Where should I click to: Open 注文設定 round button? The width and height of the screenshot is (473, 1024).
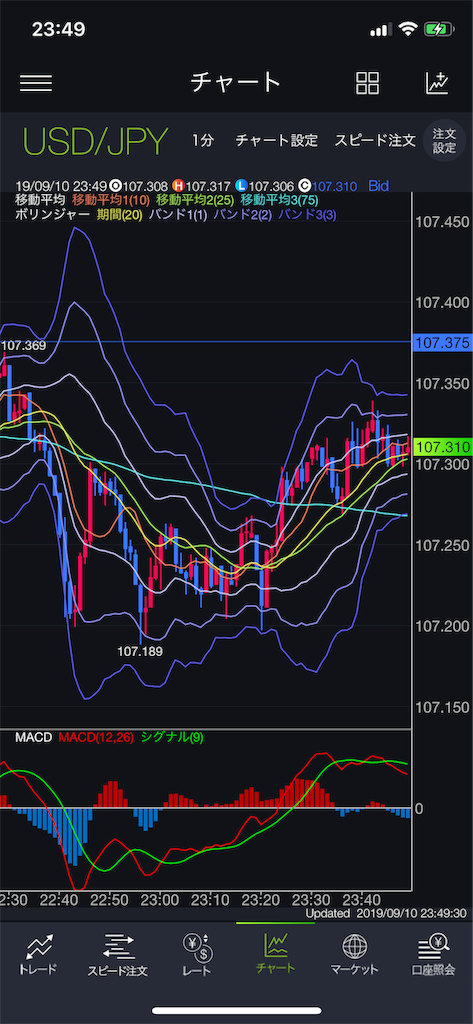[444, 141]
